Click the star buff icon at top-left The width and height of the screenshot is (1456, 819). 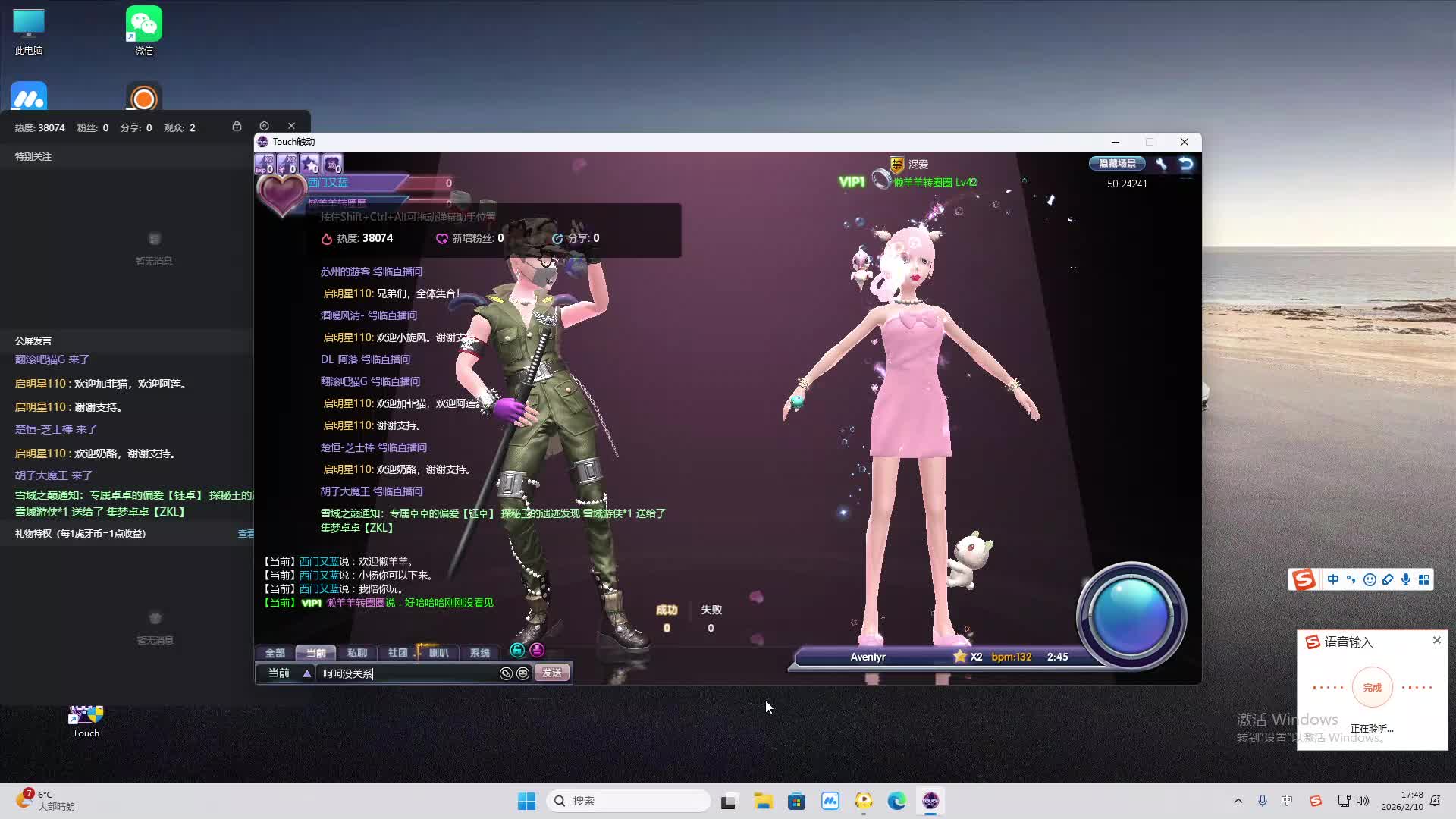309,164
